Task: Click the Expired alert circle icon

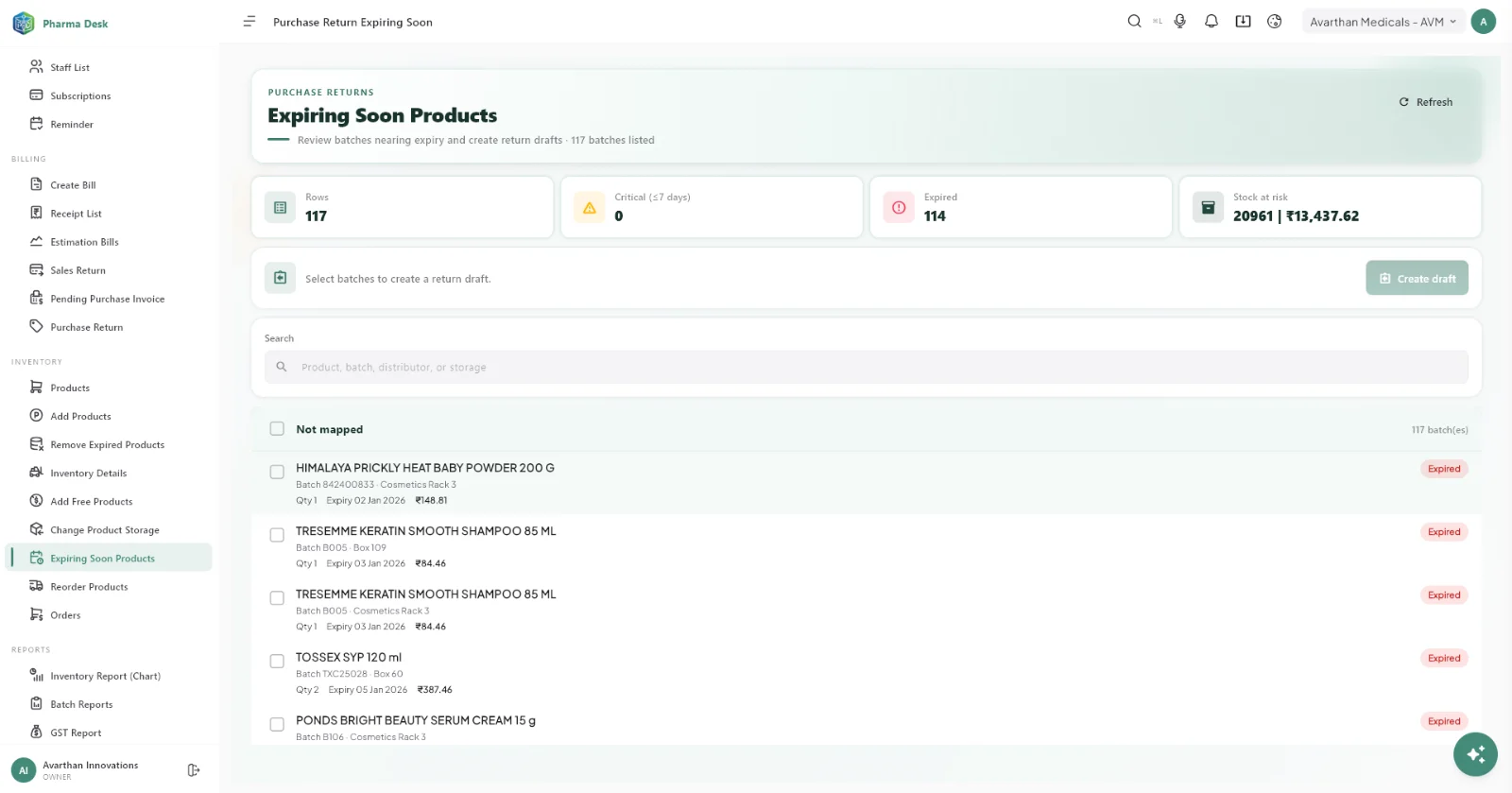Action: (x=899, y=207)
